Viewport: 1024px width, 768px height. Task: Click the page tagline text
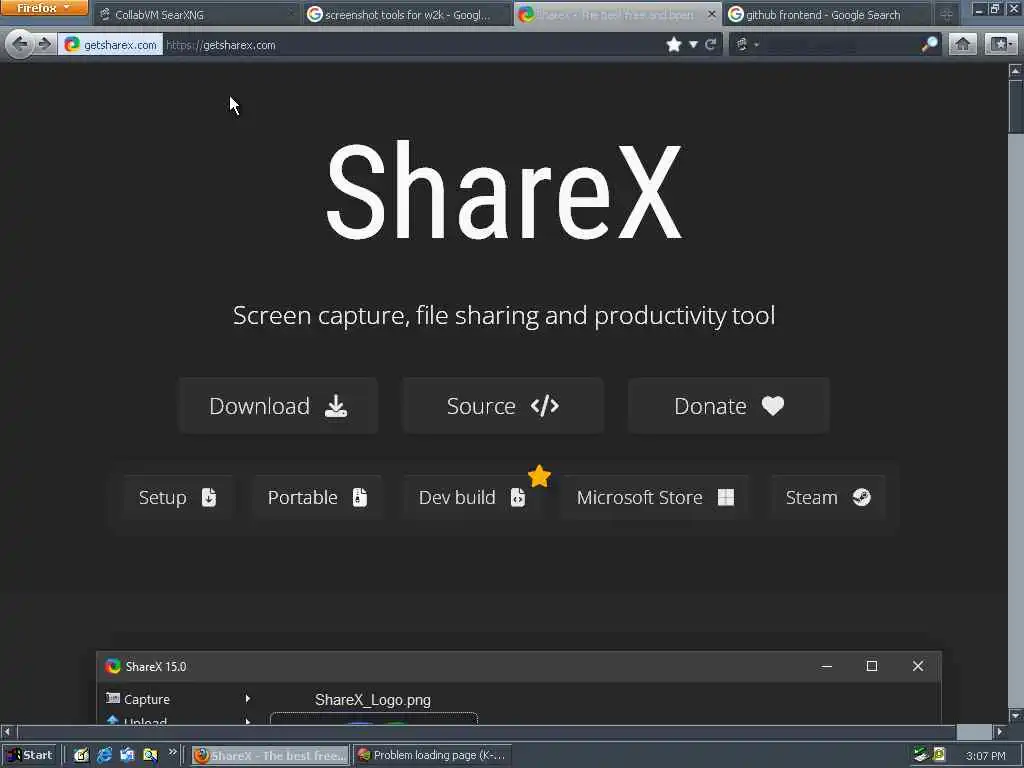(504, 315)
